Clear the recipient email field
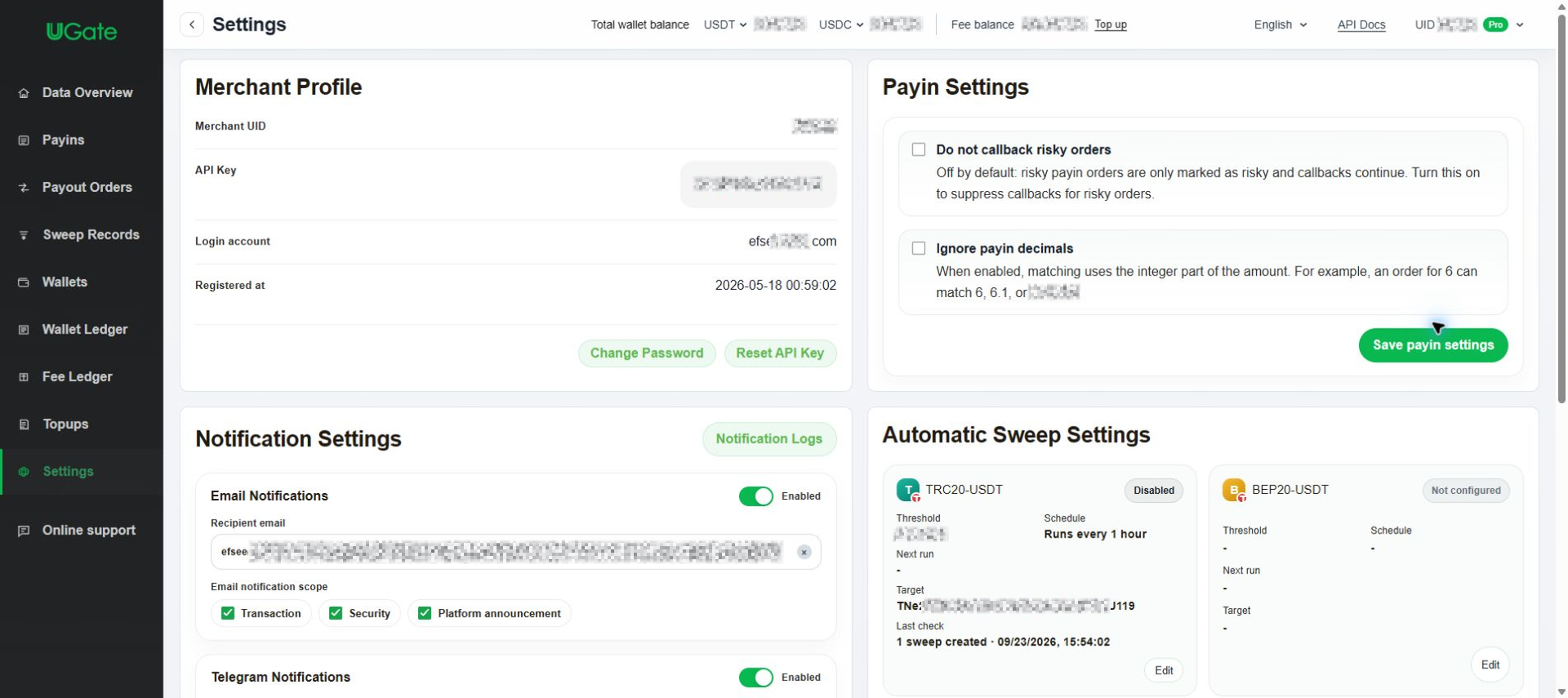The image size is (1568, 698). [804, 553]
